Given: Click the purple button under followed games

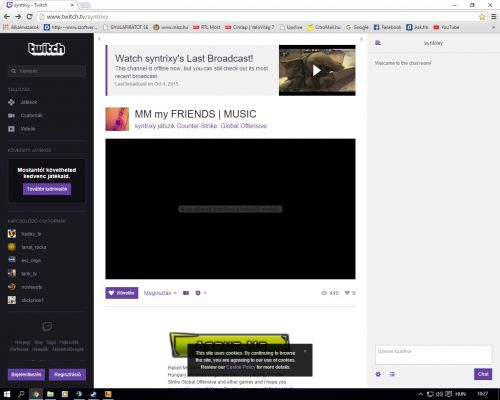Looking at the screenshot, I should pos(47,189).
